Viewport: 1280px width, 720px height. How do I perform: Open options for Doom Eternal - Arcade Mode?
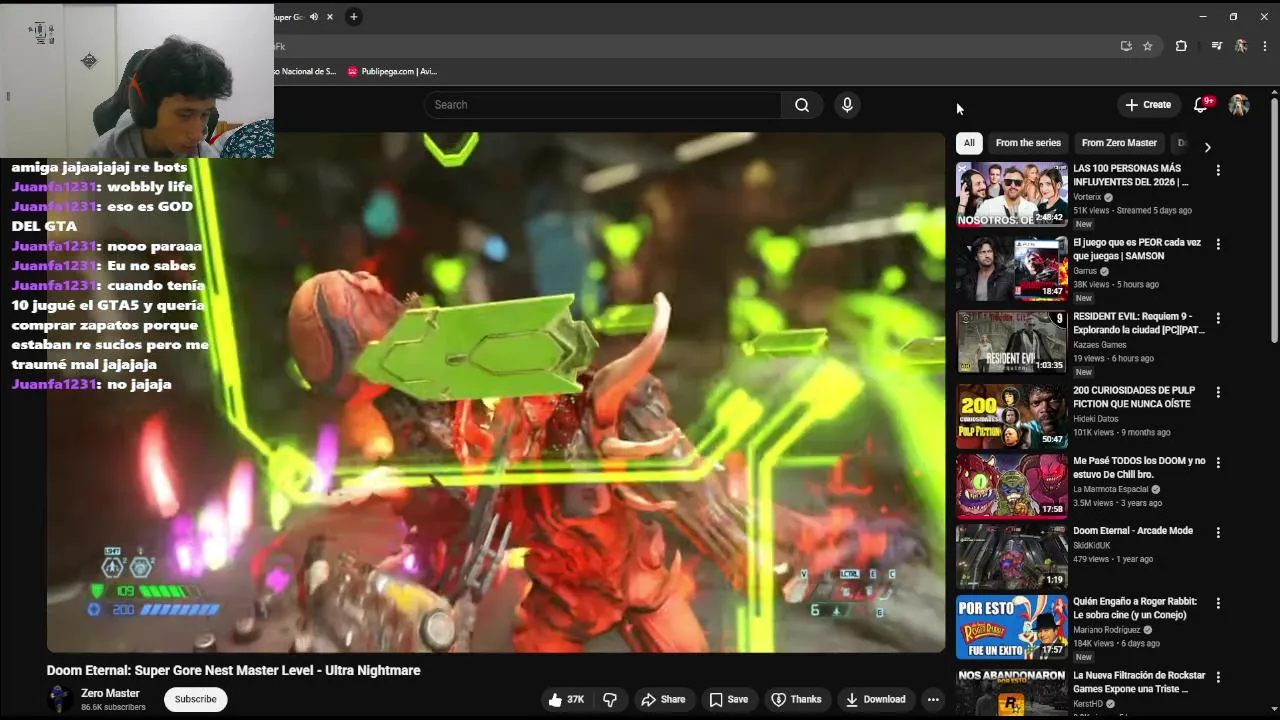click(1218, 533)
